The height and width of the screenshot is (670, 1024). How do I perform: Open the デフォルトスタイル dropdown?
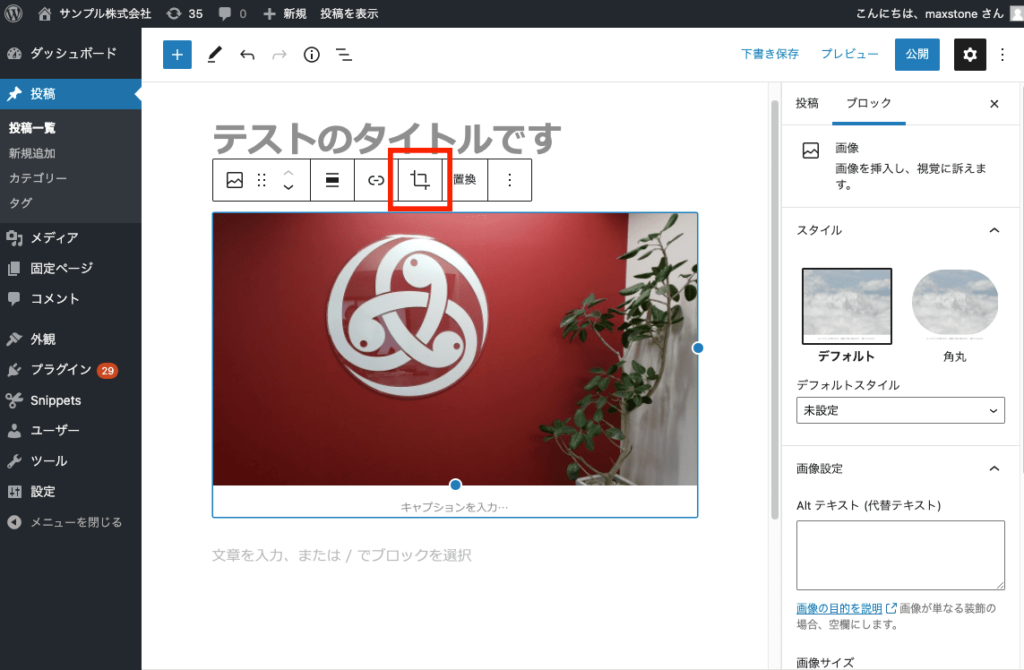point(900,410)
